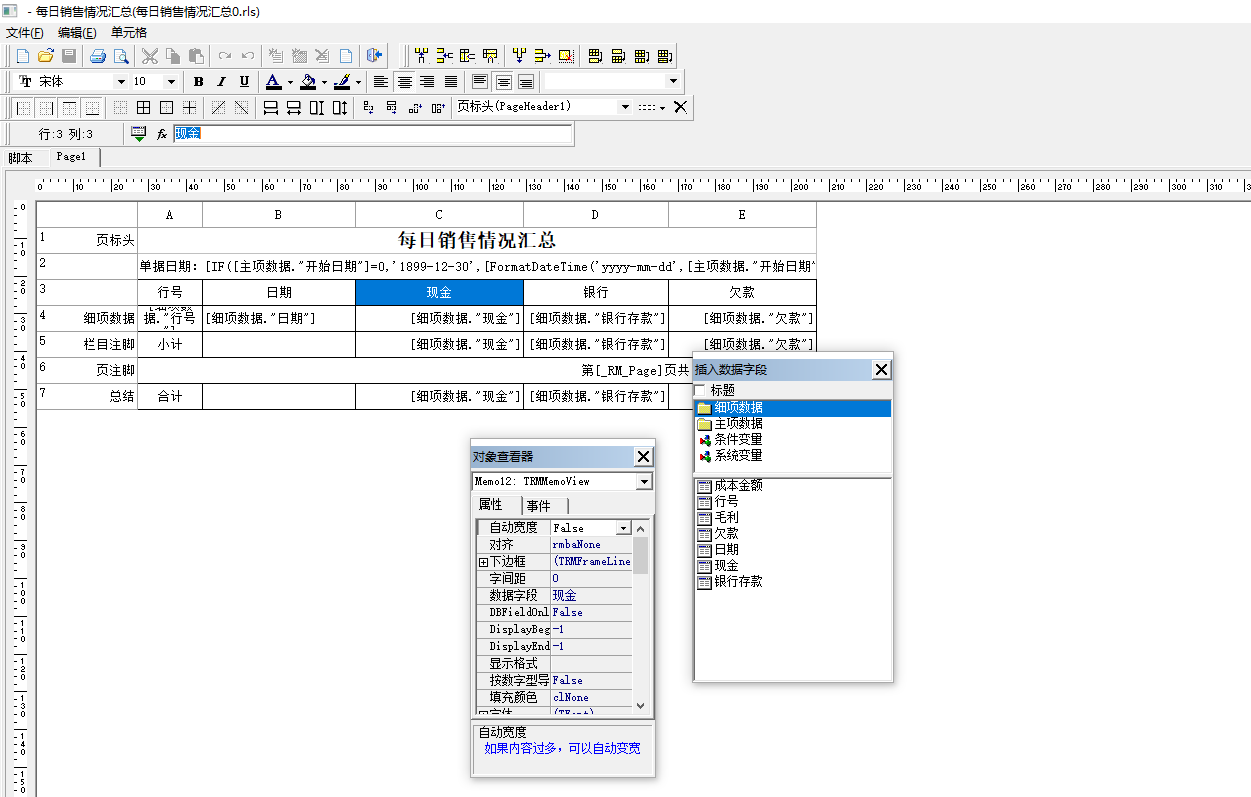Center text horizontally
The height and width of the screenshot is (797, 1251).
coord(404,82)
